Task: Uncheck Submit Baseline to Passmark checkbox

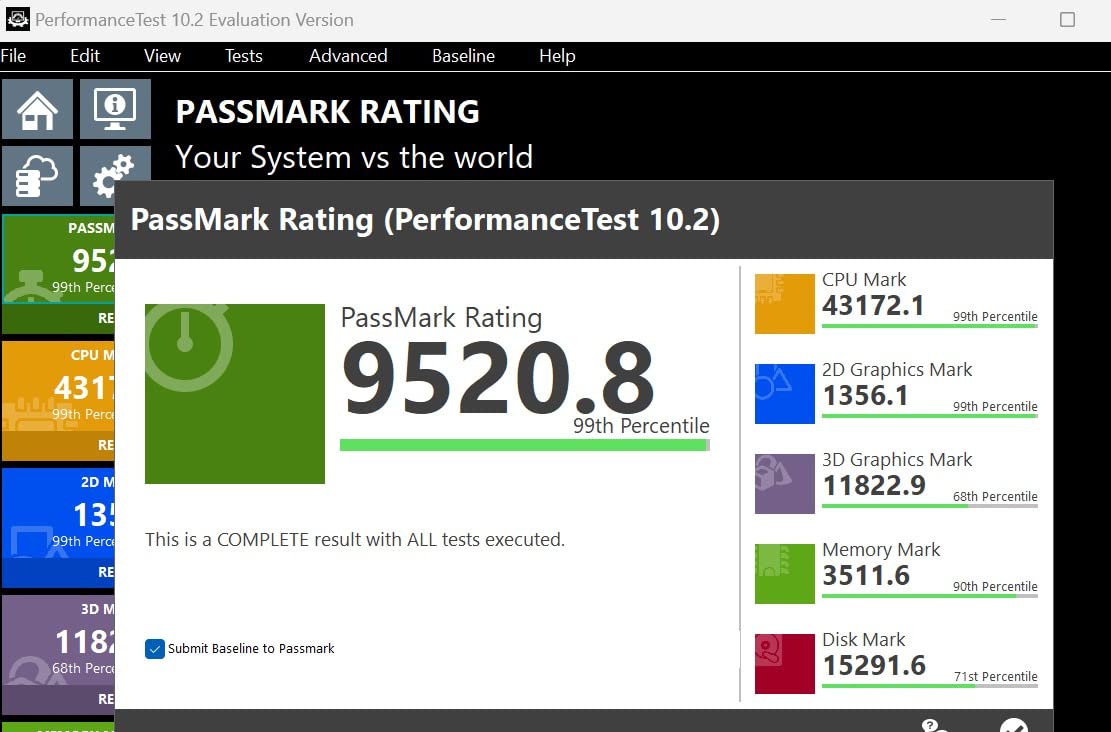Action: tap(155, 648)
